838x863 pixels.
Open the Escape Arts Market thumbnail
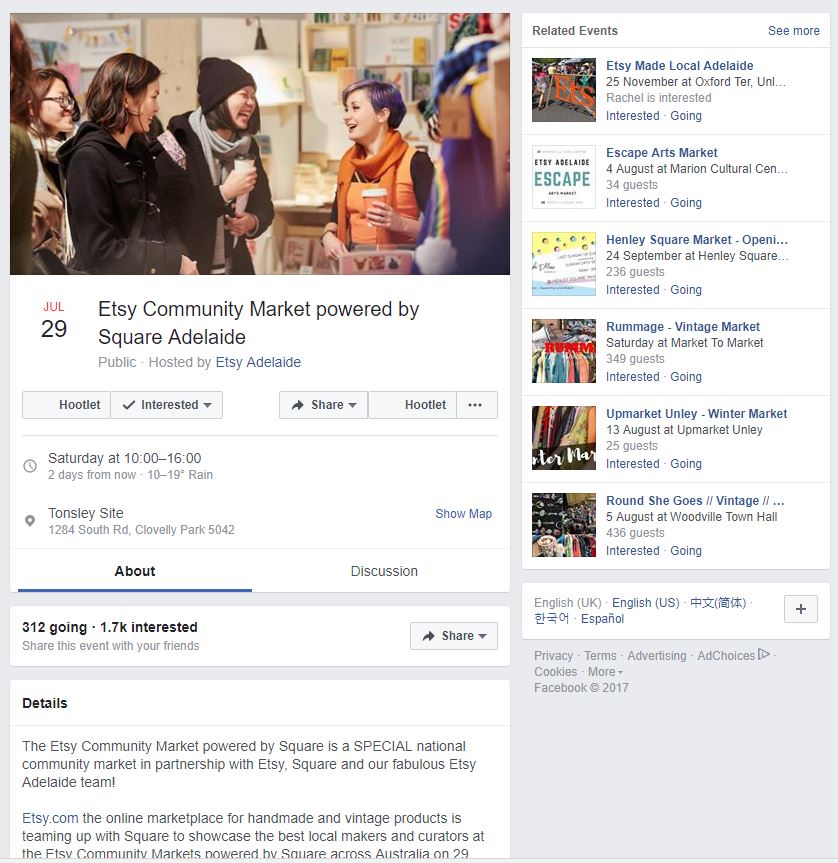click(x=563, y=177)
